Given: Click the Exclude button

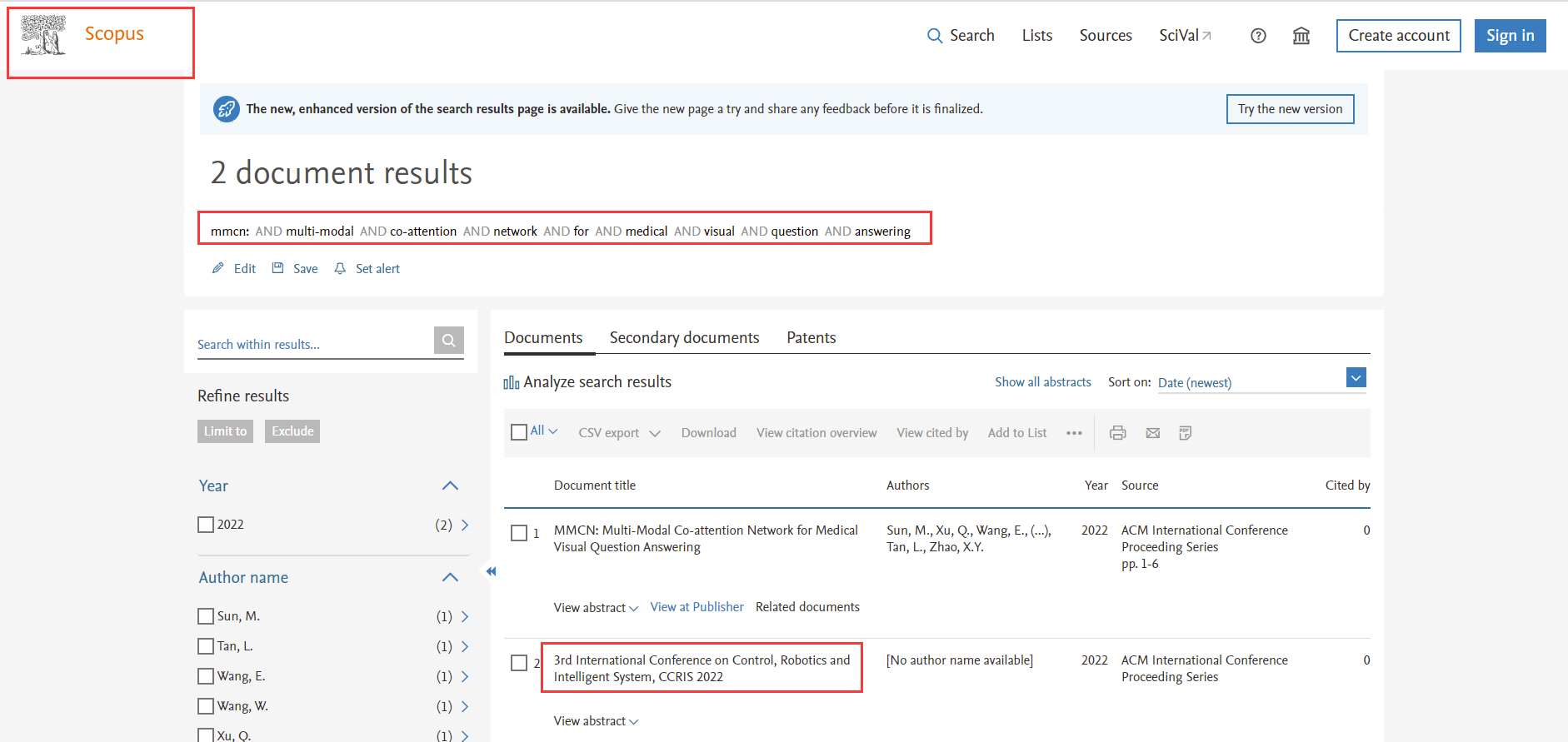Looking at the screenshot, I should pyautogui.click(x=292, y=431).
